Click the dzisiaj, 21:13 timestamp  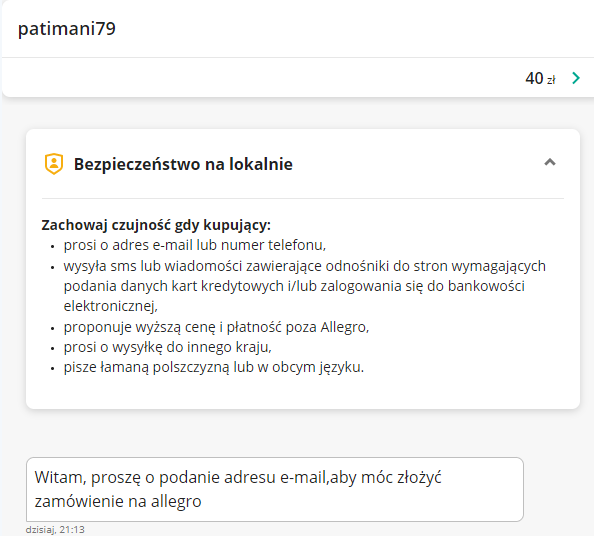[x=55, y=529]
